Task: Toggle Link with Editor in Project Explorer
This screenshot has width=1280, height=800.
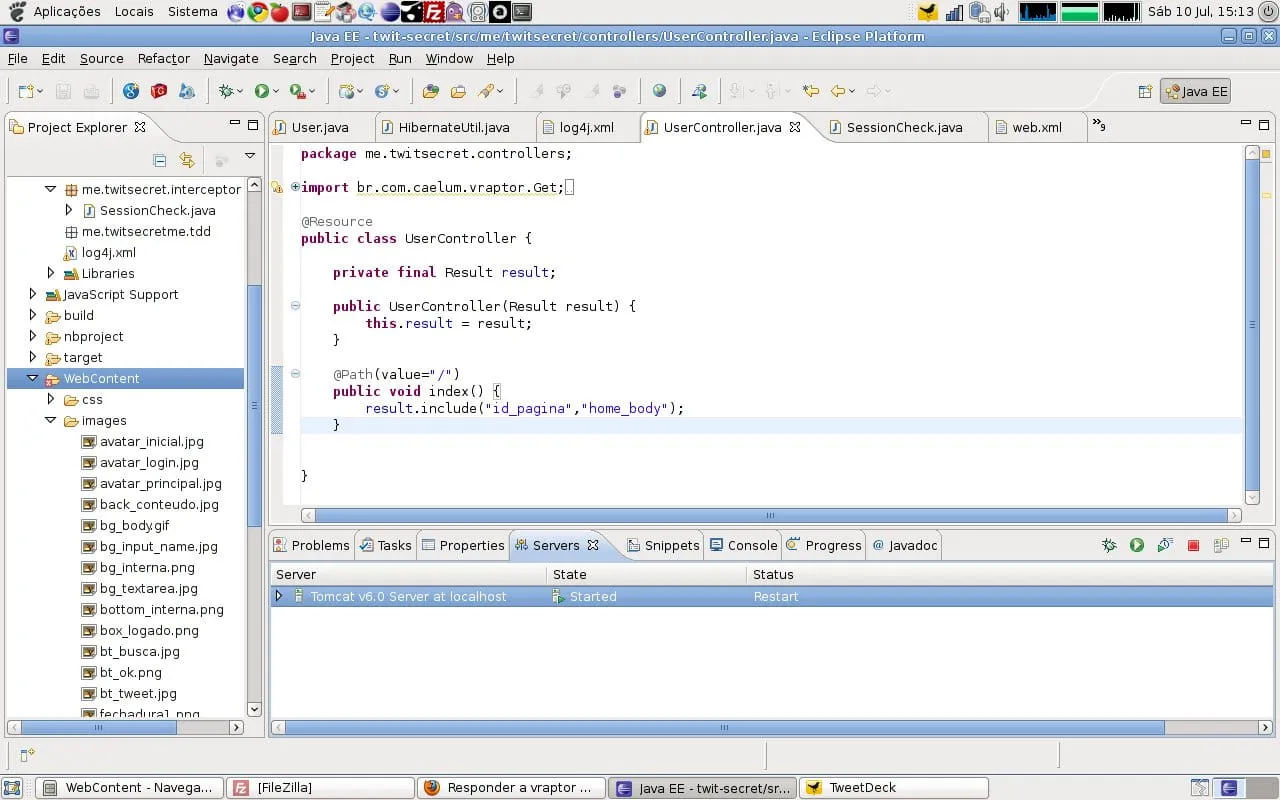Action: click(186, 160)
